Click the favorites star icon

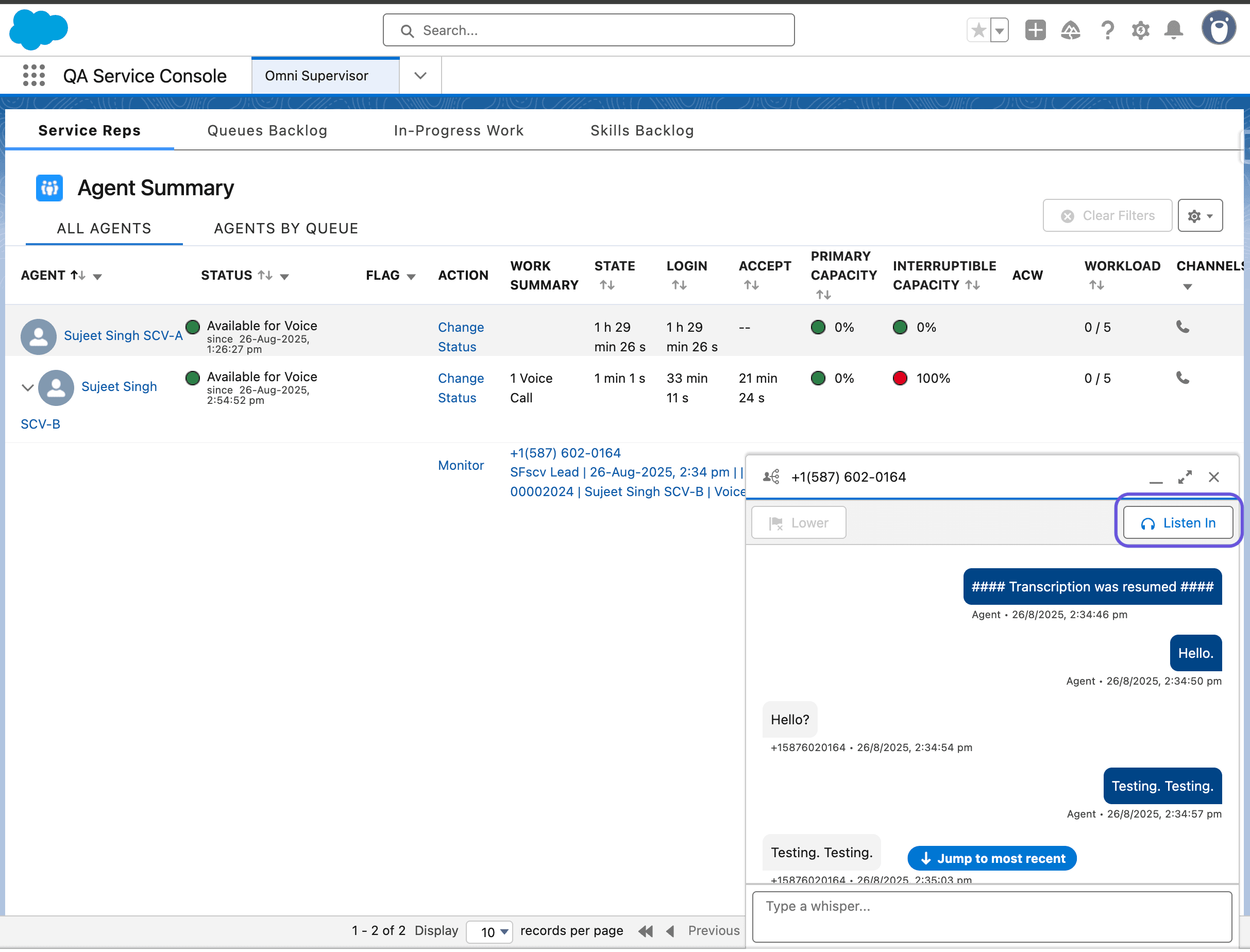tap(978, 29)
